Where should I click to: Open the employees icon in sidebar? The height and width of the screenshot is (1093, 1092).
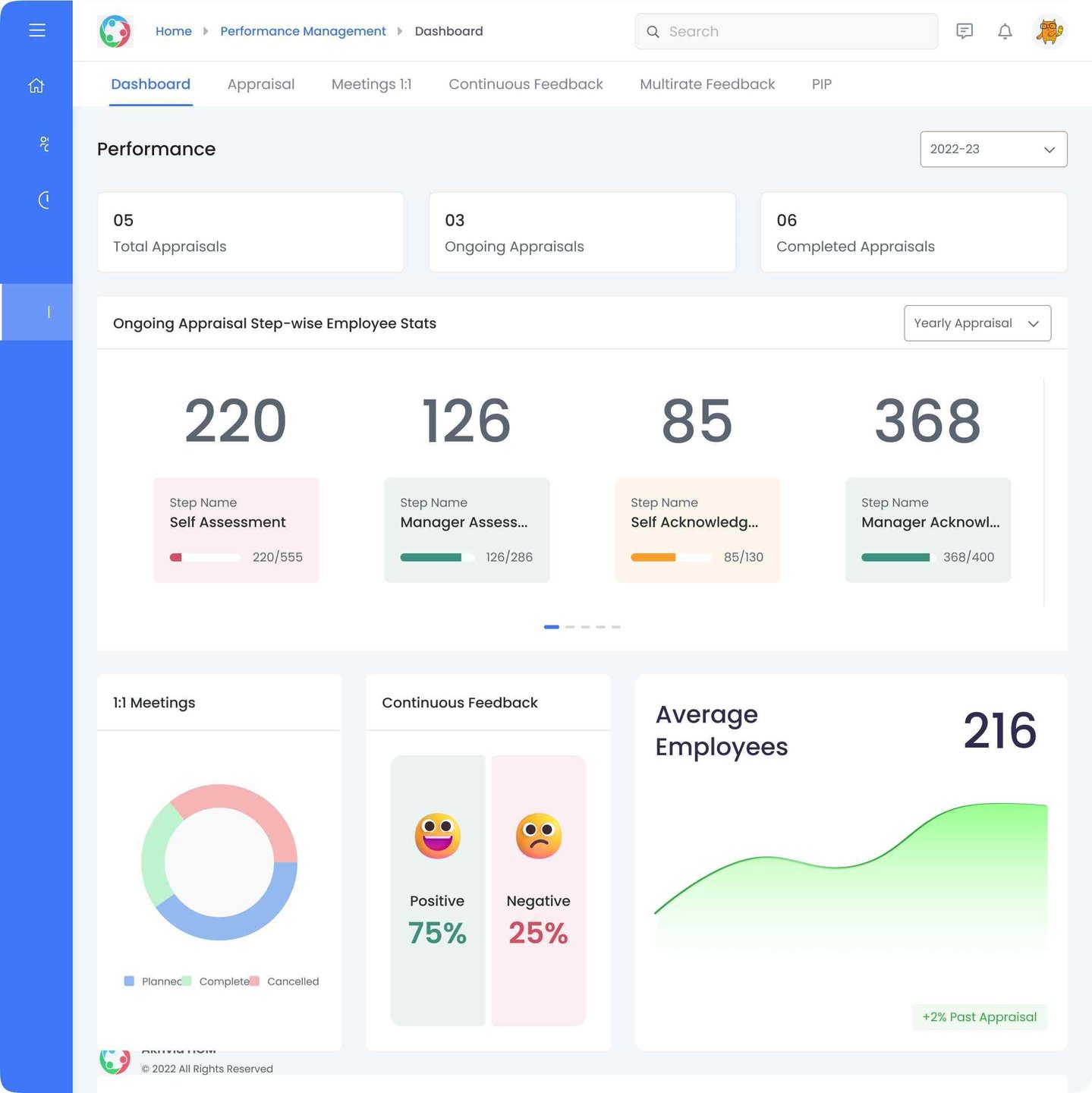(x=44, y=143)
